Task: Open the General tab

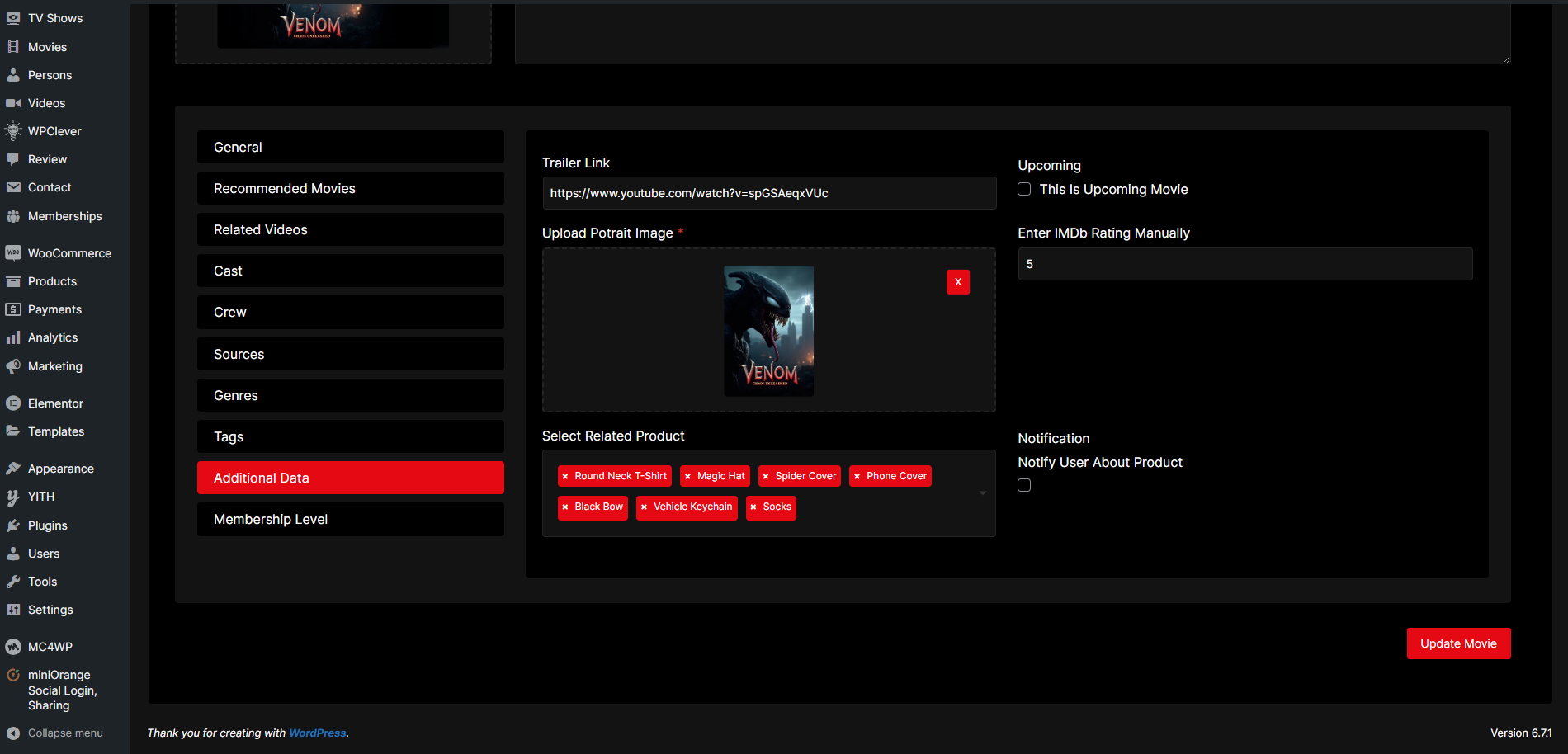Action: [x=351, y=147]
